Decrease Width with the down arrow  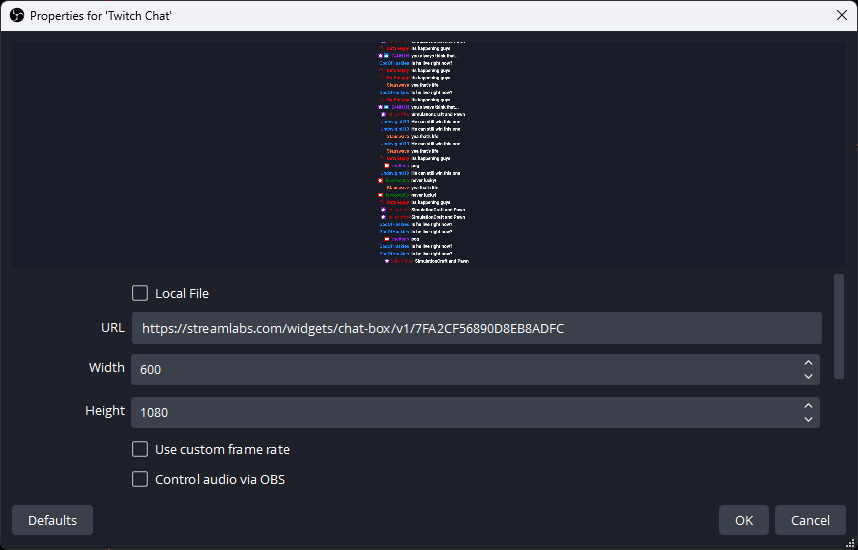(808, 376)
